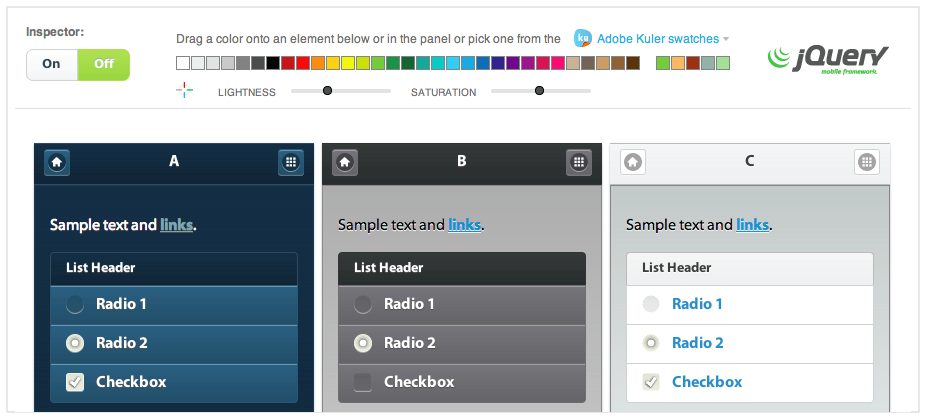Screen dimensions: 926x418
Task: Pick the red color swatch
Action: 288,63
